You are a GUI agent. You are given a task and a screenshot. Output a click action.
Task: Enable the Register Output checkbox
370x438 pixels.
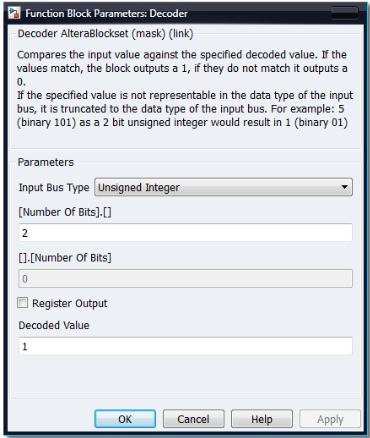(23, 303)
